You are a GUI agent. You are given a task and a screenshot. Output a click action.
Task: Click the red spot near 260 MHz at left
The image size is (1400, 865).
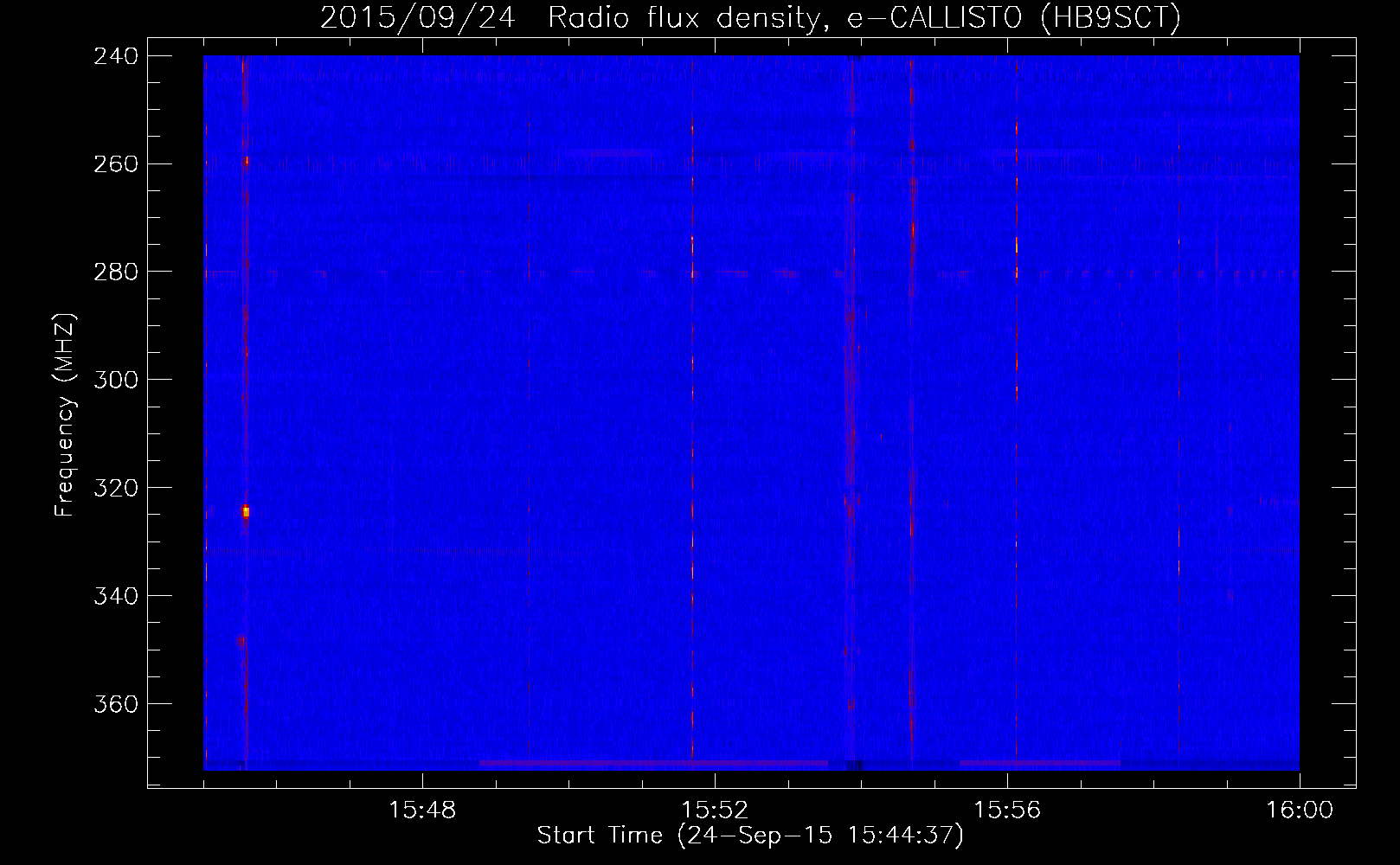click(247, 160)
